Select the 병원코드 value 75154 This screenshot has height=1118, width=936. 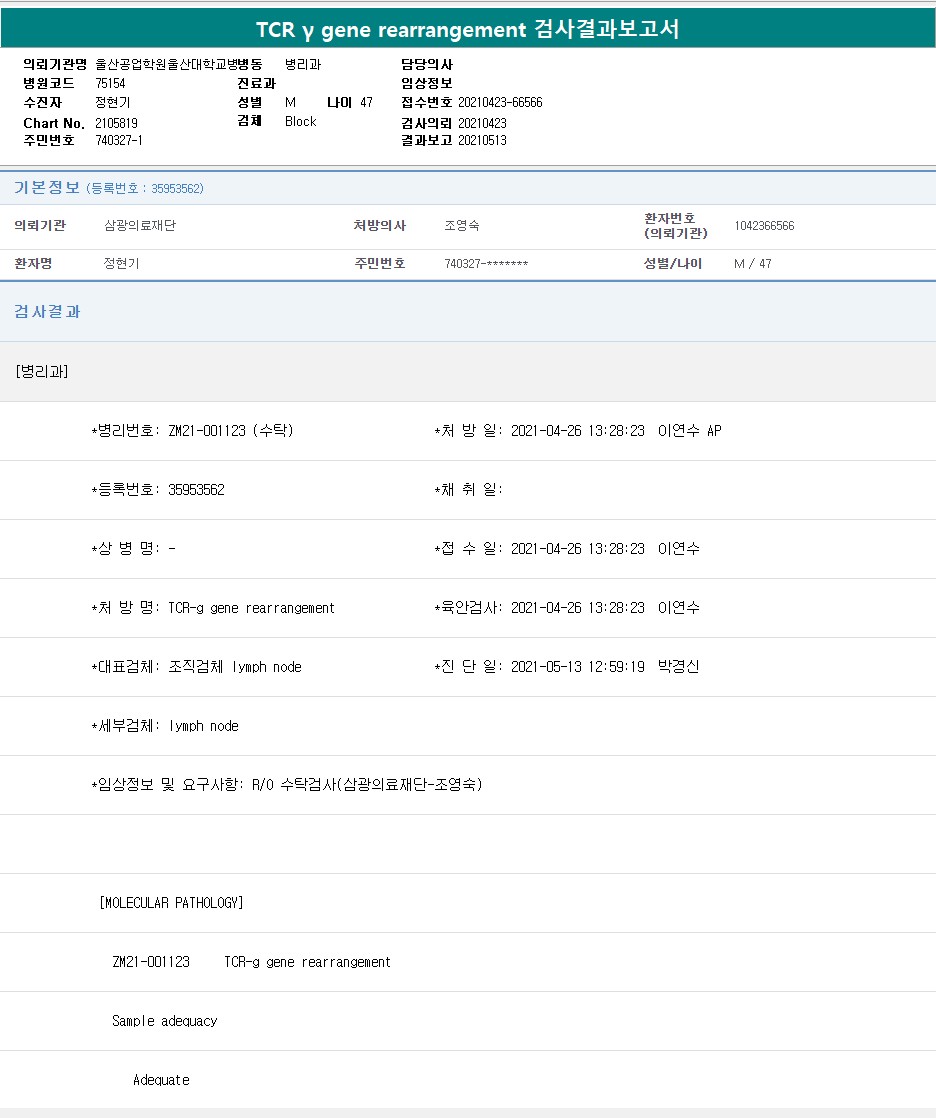click(x=110, y=84)
